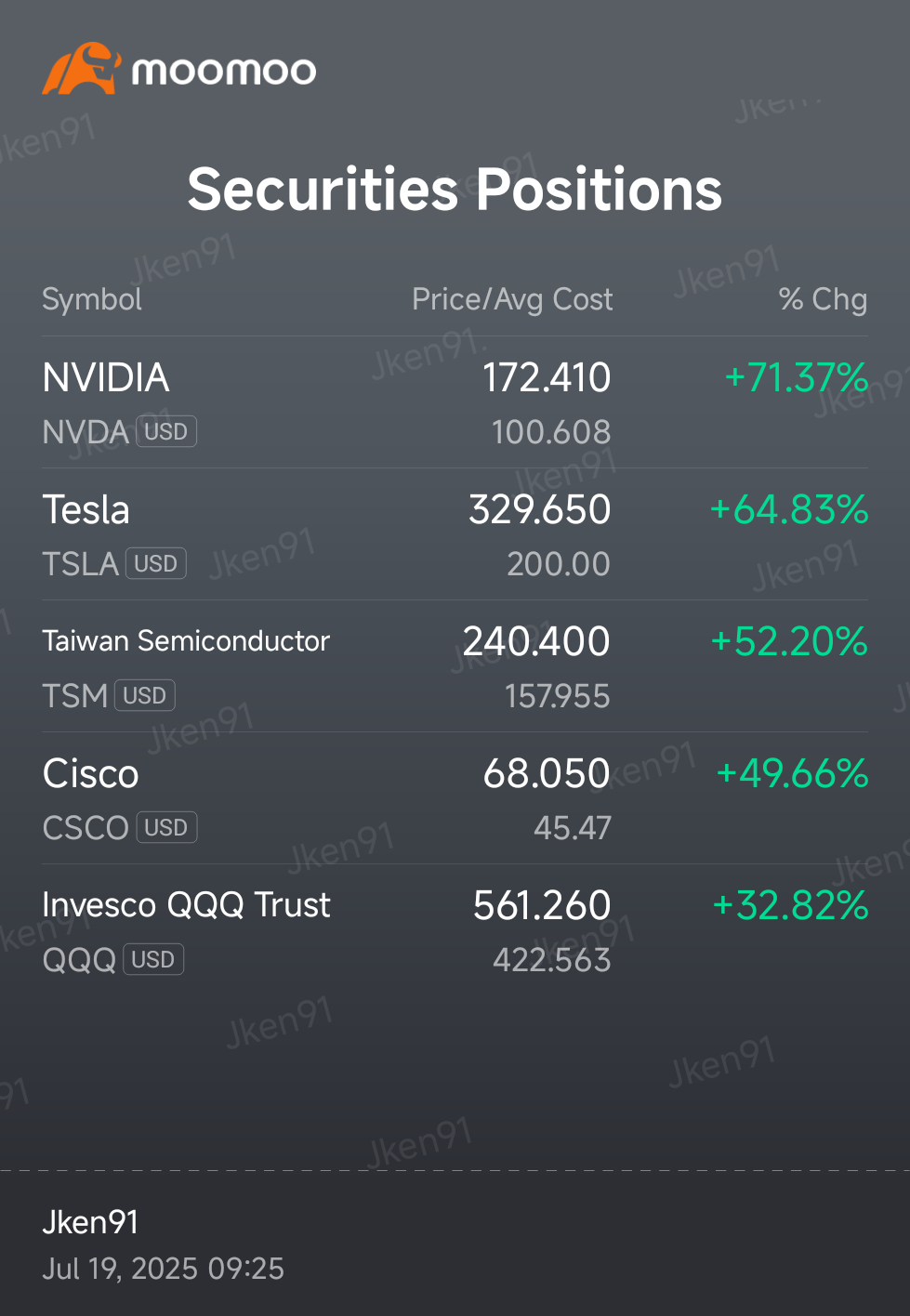Open the Invesco QQQ Trust position
Image resolution: width=910 pixels, height=1316 pixels.
click(x=455, y=930)
